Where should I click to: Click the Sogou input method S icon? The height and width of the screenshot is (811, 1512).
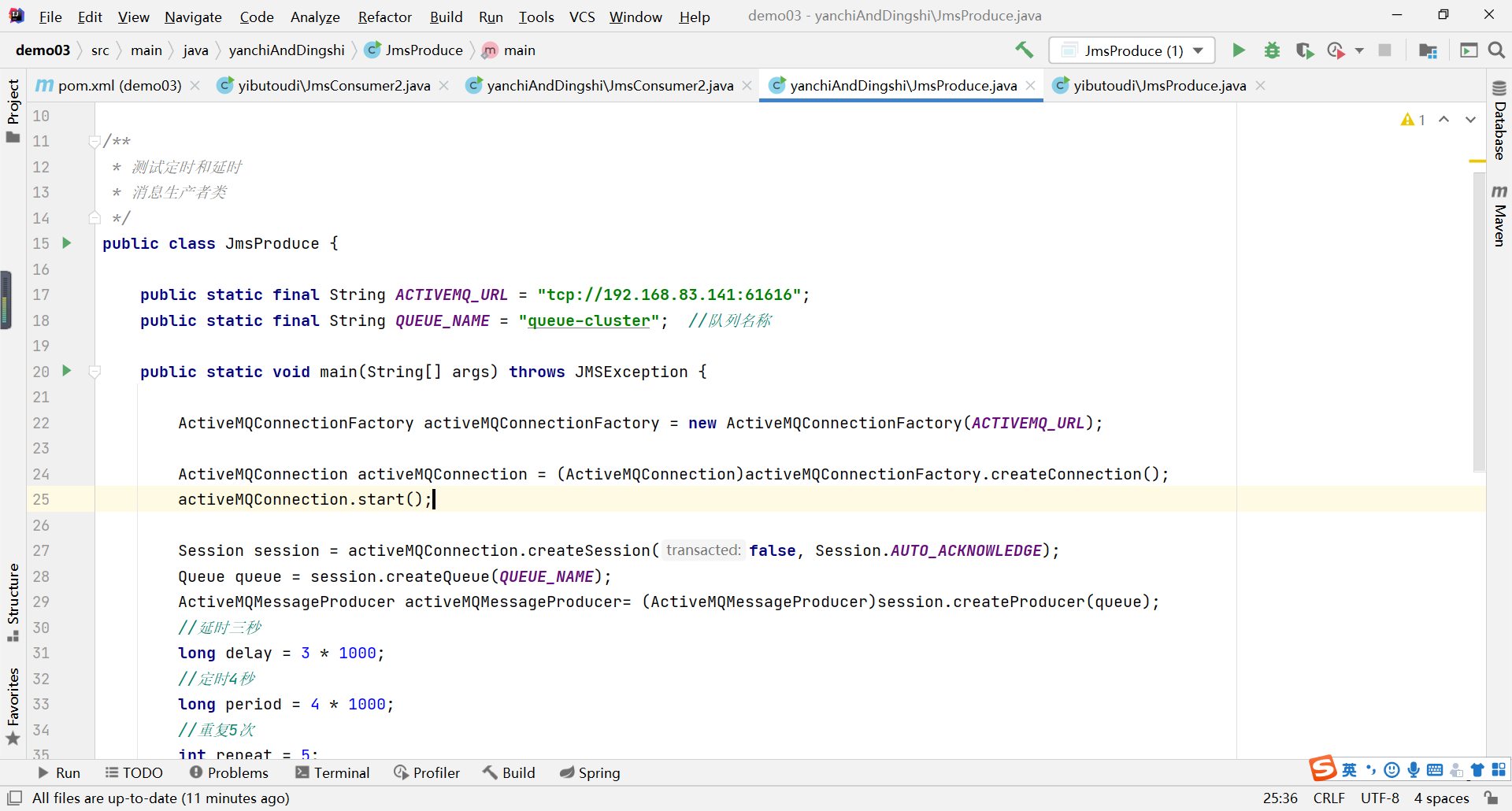(1323, 768)
